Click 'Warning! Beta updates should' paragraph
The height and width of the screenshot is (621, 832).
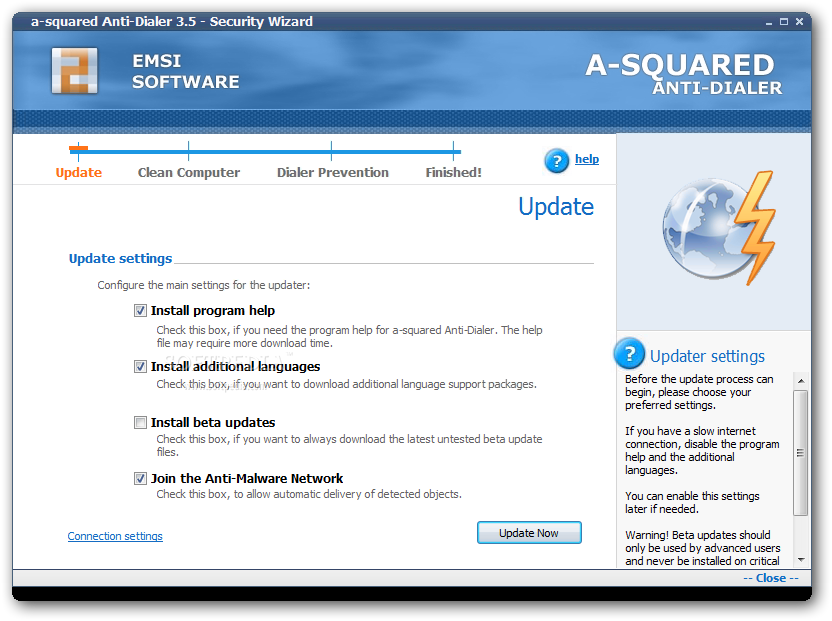703,548
